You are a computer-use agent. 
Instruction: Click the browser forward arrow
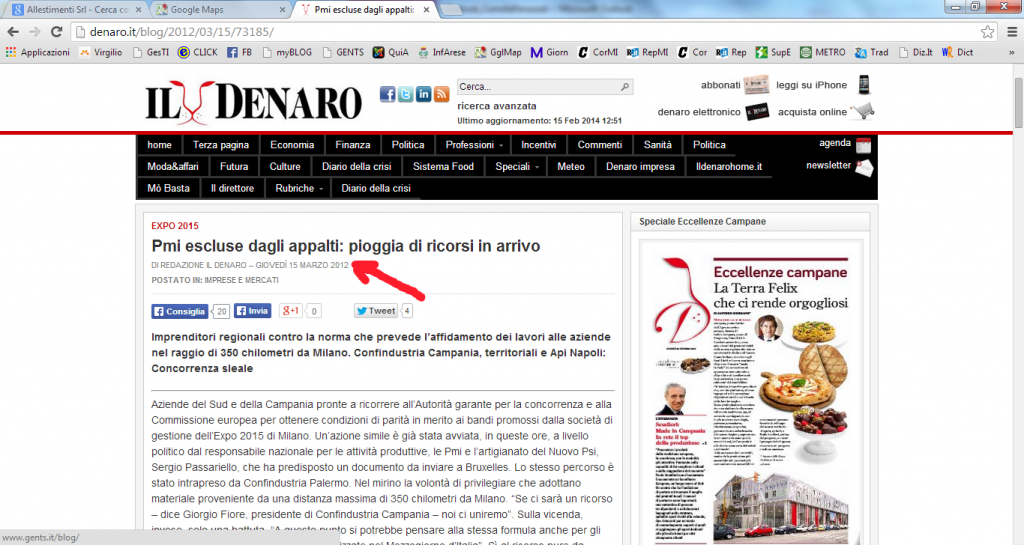[x=35, y=31]
